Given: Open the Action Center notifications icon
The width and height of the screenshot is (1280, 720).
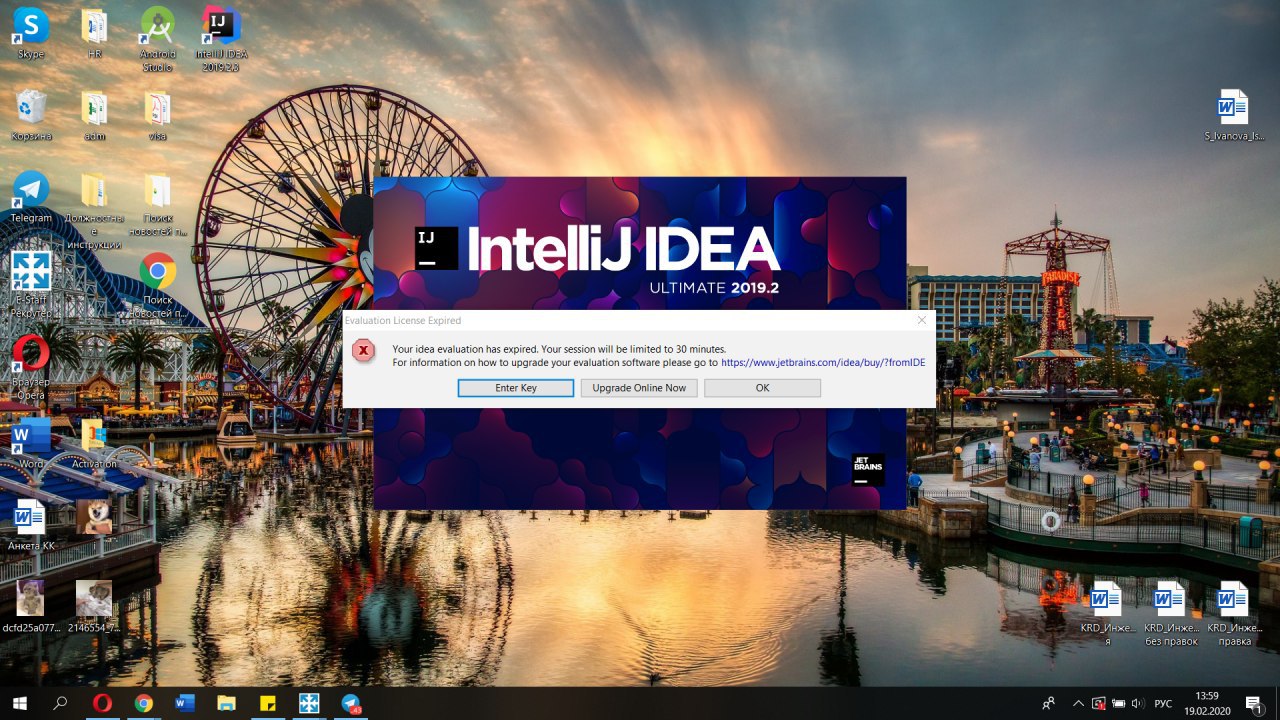Looking at the screenshot, I should coord(1253,703).
